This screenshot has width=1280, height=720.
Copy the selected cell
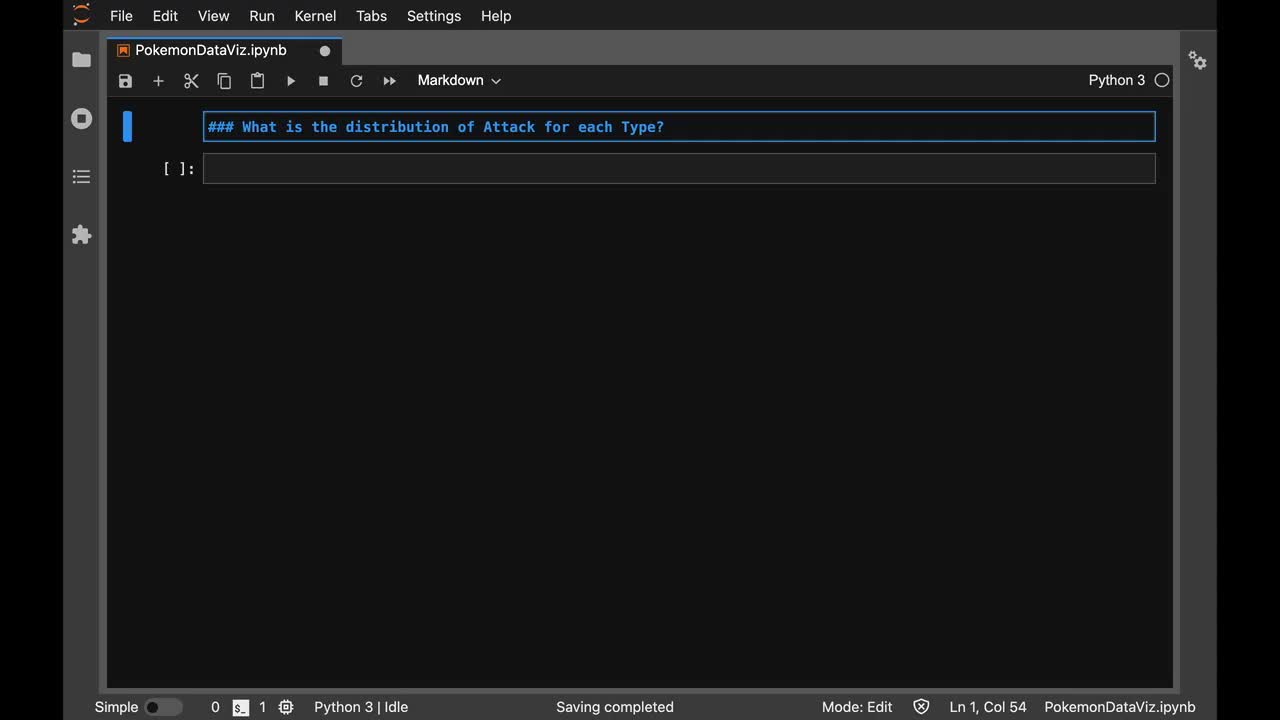tap(224, 81)
